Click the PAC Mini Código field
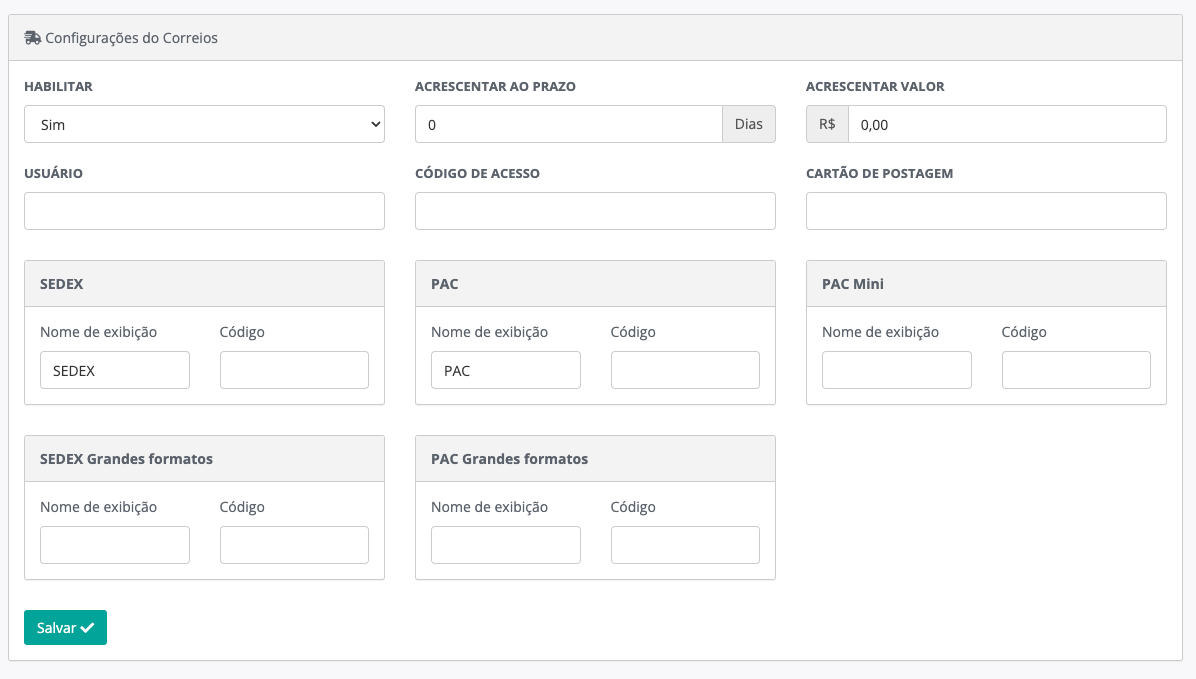Screen dimensions: 1196x679 tap(1076, 370)
